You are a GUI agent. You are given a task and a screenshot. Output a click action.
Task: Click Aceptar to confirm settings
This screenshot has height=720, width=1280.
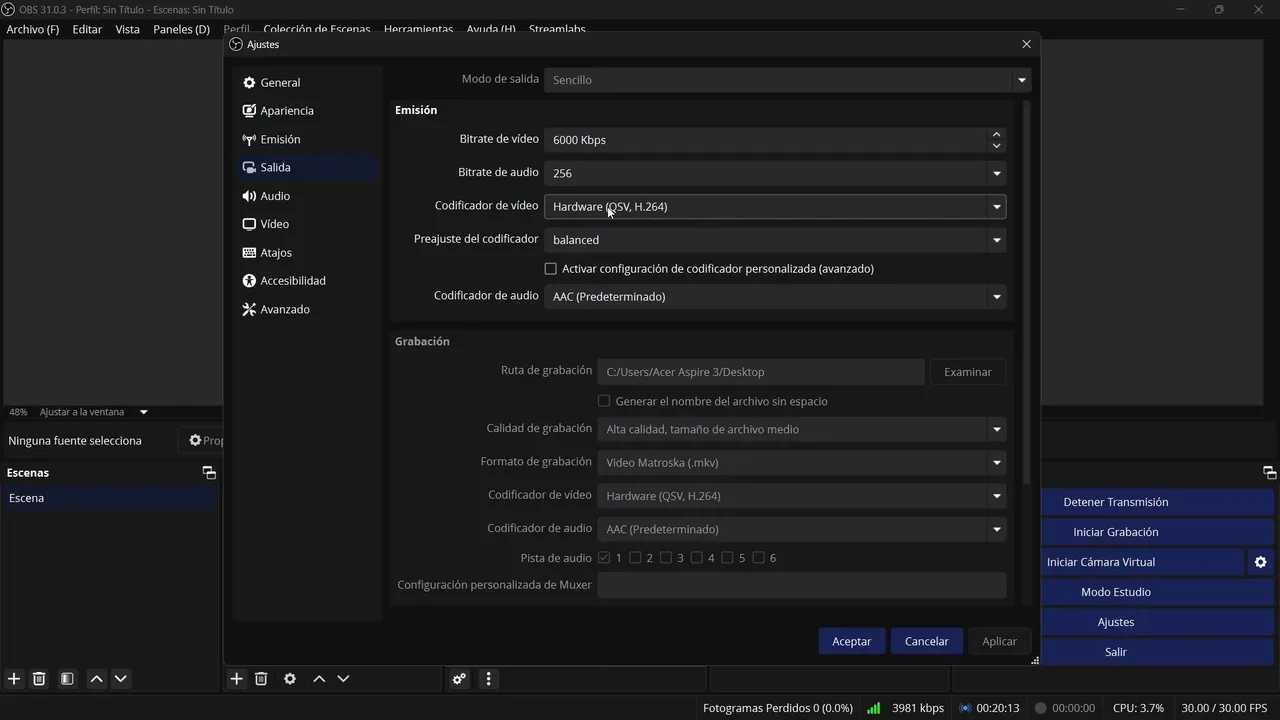[852, 641]
